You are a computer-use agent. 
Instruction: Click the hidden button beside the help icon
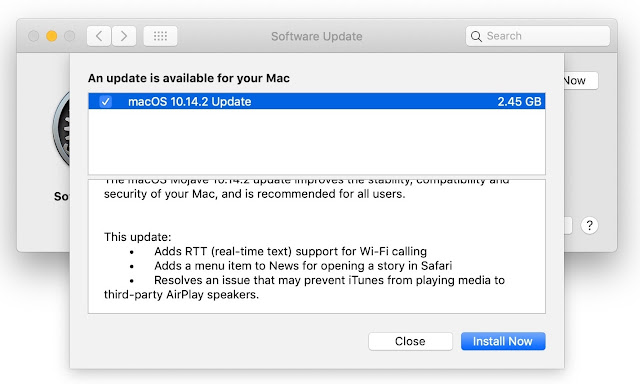568,225
